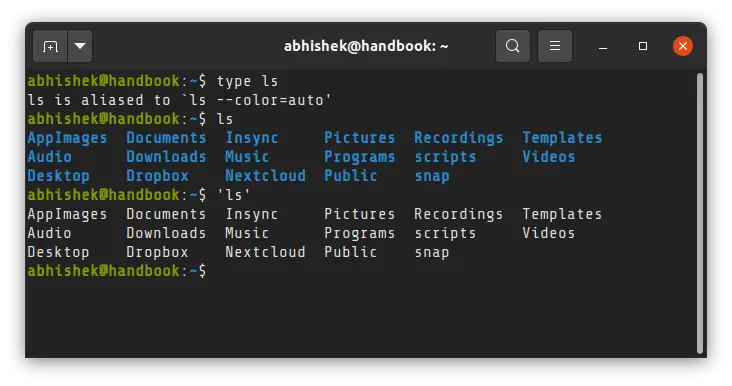
Task: Click the white Recordings text
Action: [x=458, y=214]
